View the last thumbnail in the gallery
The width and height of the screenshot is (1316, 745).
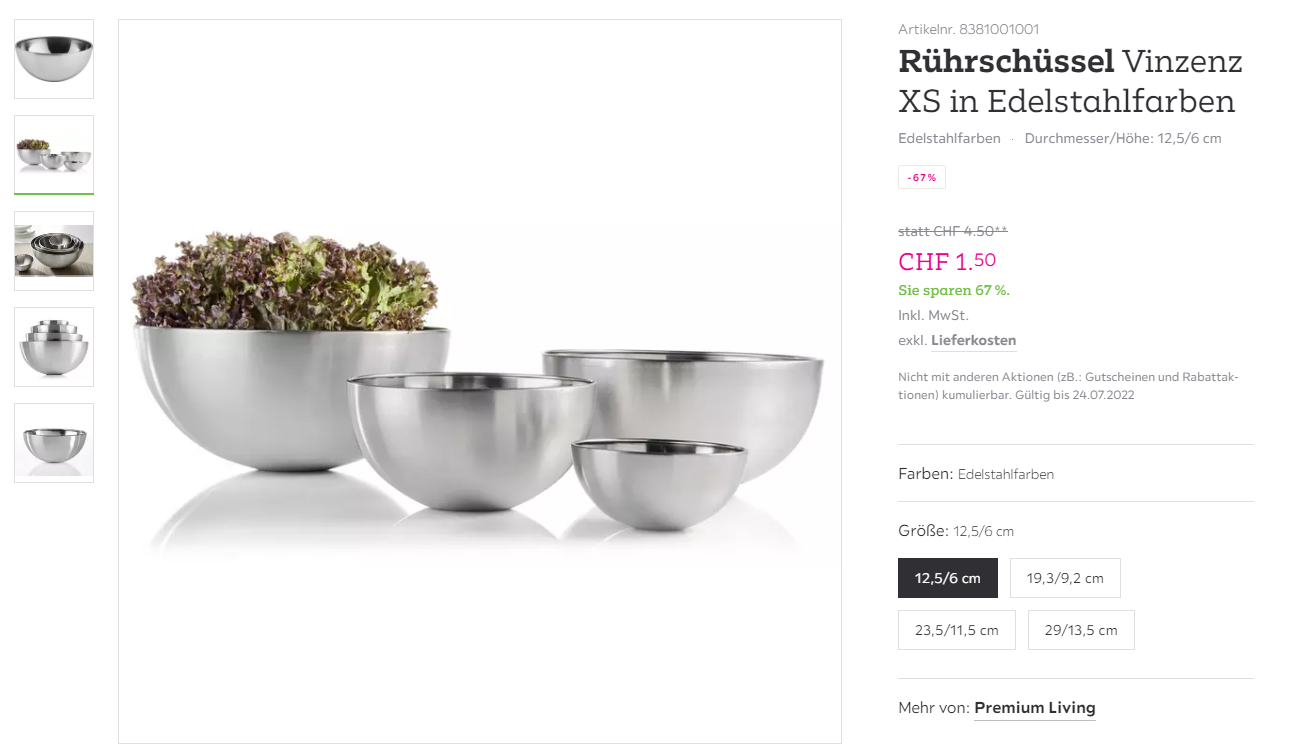[54, 443]
